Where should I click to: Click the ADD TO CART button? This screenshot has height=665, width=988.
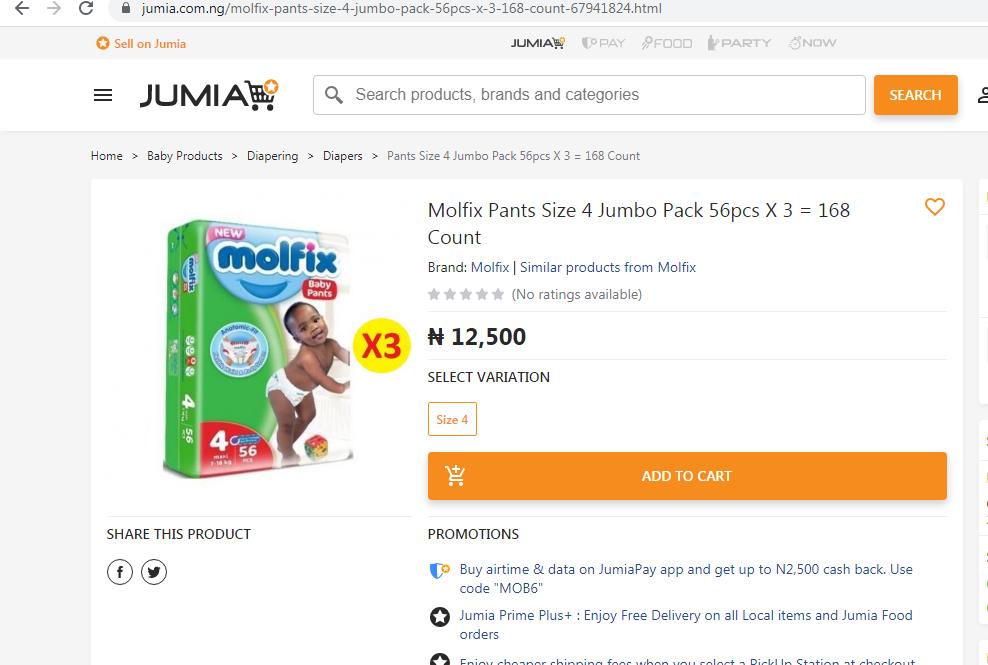(686, 476)
